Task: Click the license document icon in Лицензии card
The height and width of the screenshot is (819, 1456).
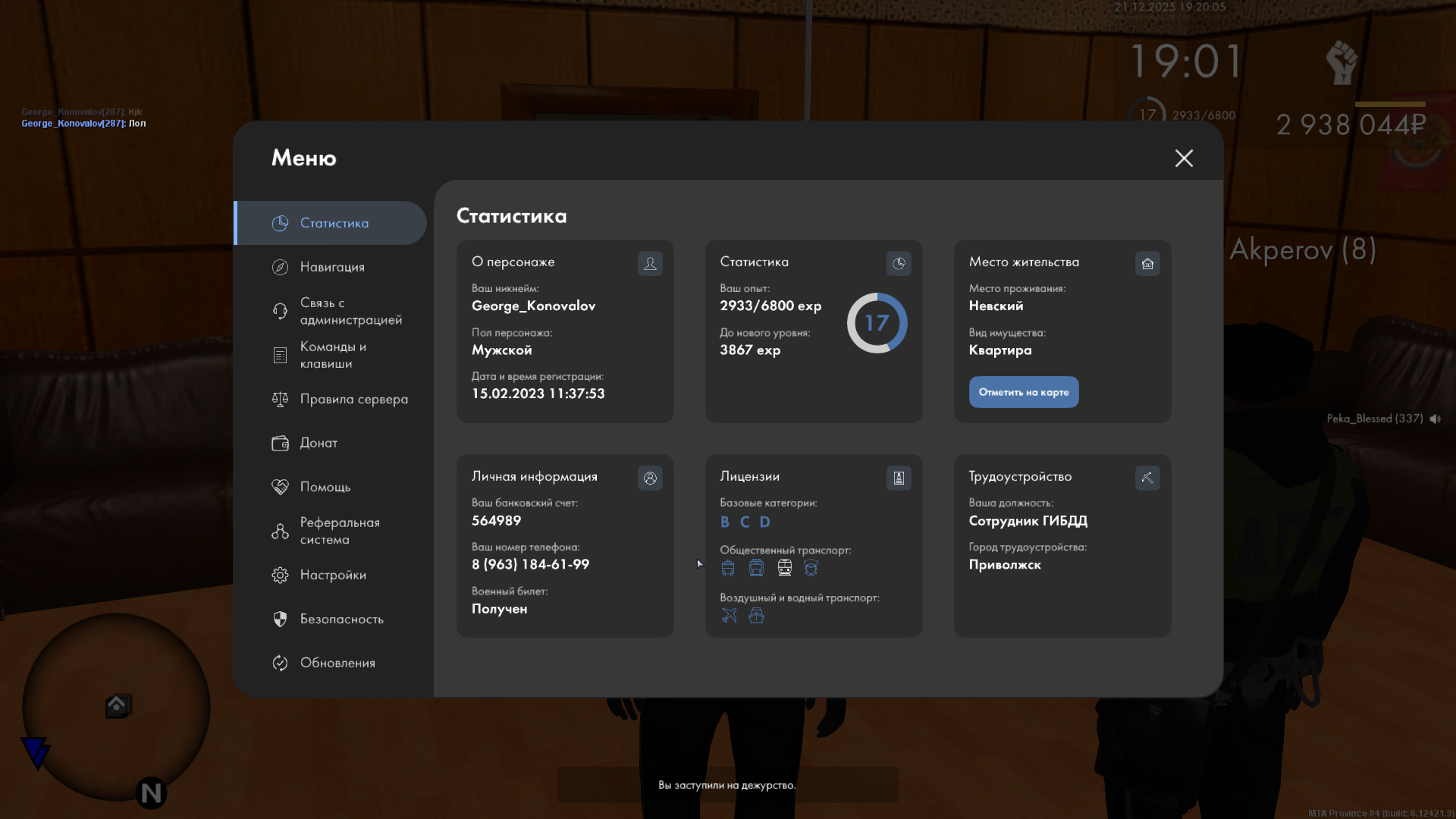Action: (899, 478)
